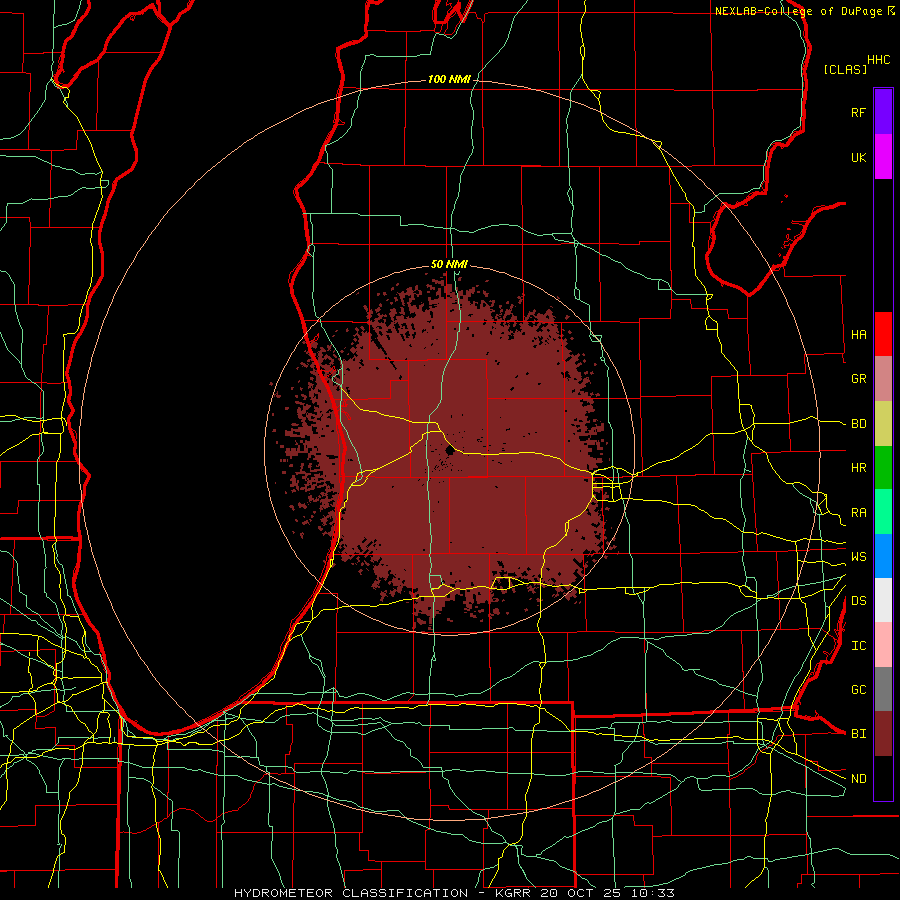Click the RA legend label
Screen dimensions: 900x900
[859, 513]
